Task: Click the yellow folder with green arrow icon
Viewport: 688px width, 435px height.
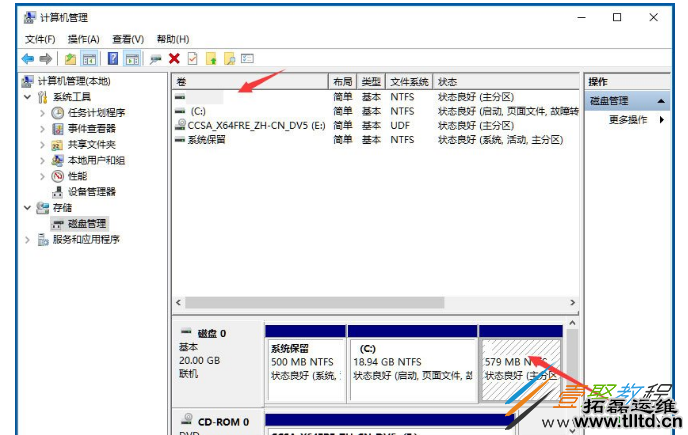Action: tap(211, 58)
